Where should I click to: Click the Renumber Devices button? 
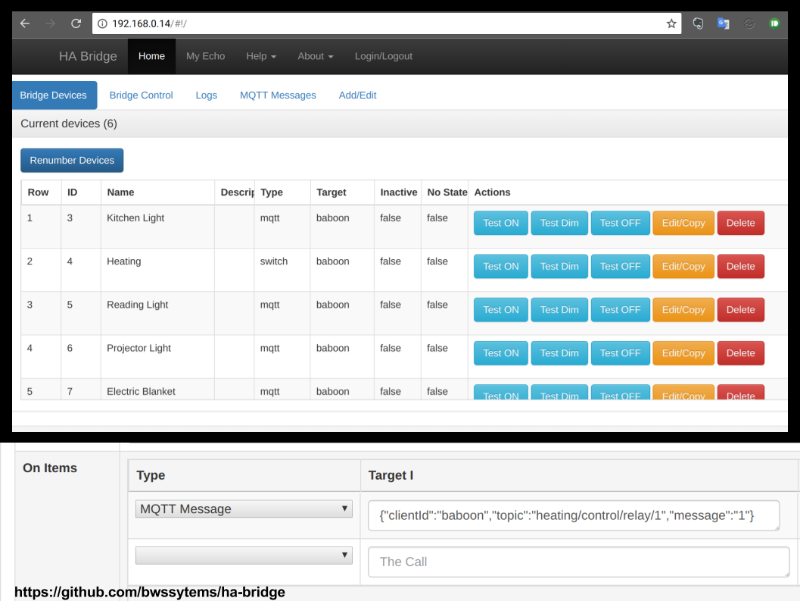coord(71,160)
